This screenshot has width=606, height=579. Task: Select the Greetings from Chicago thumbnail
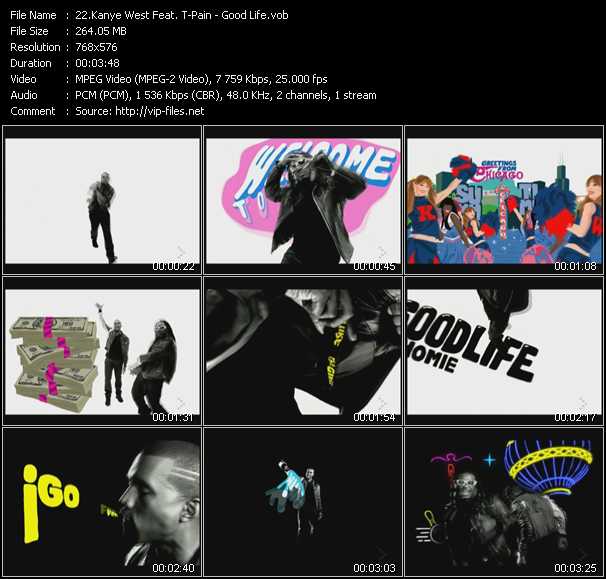tap(504, 200)
